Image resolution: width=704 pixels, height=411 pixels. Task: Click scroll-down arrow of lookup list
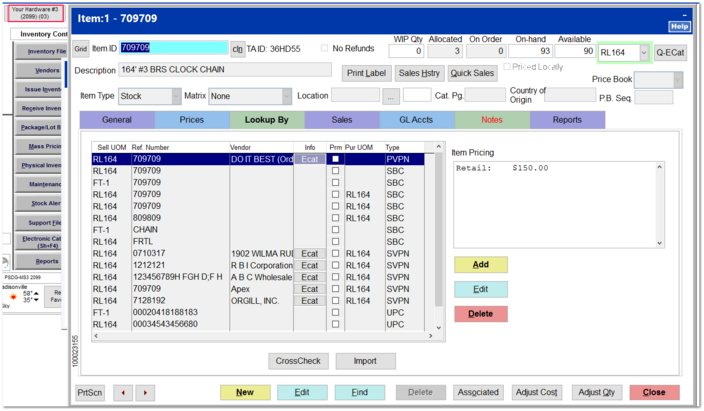(439, 327)
